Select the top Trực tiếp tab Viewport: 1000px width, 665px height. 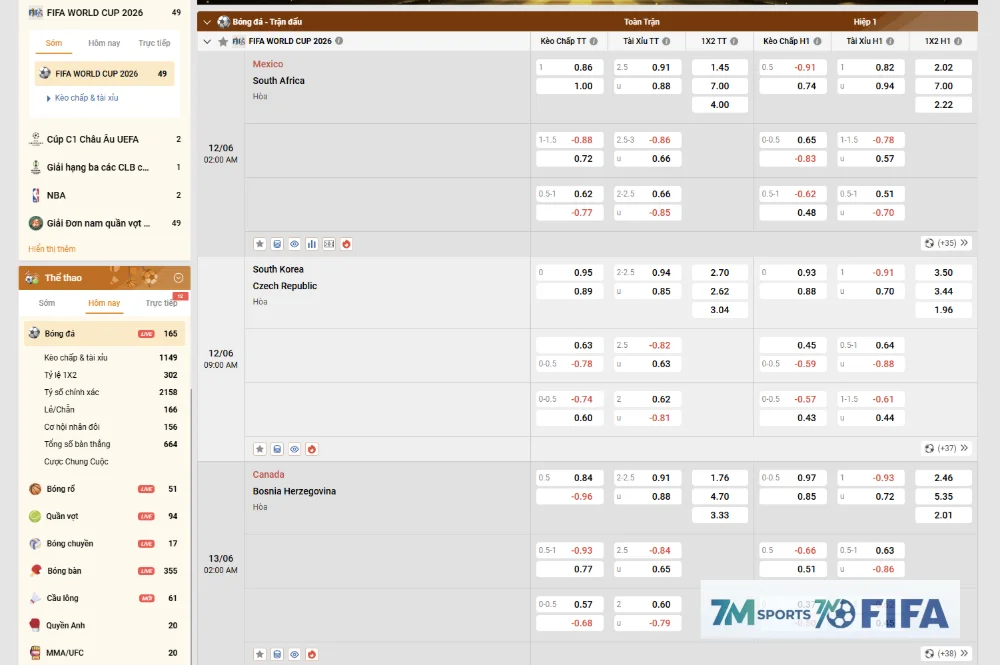(154, 43)
